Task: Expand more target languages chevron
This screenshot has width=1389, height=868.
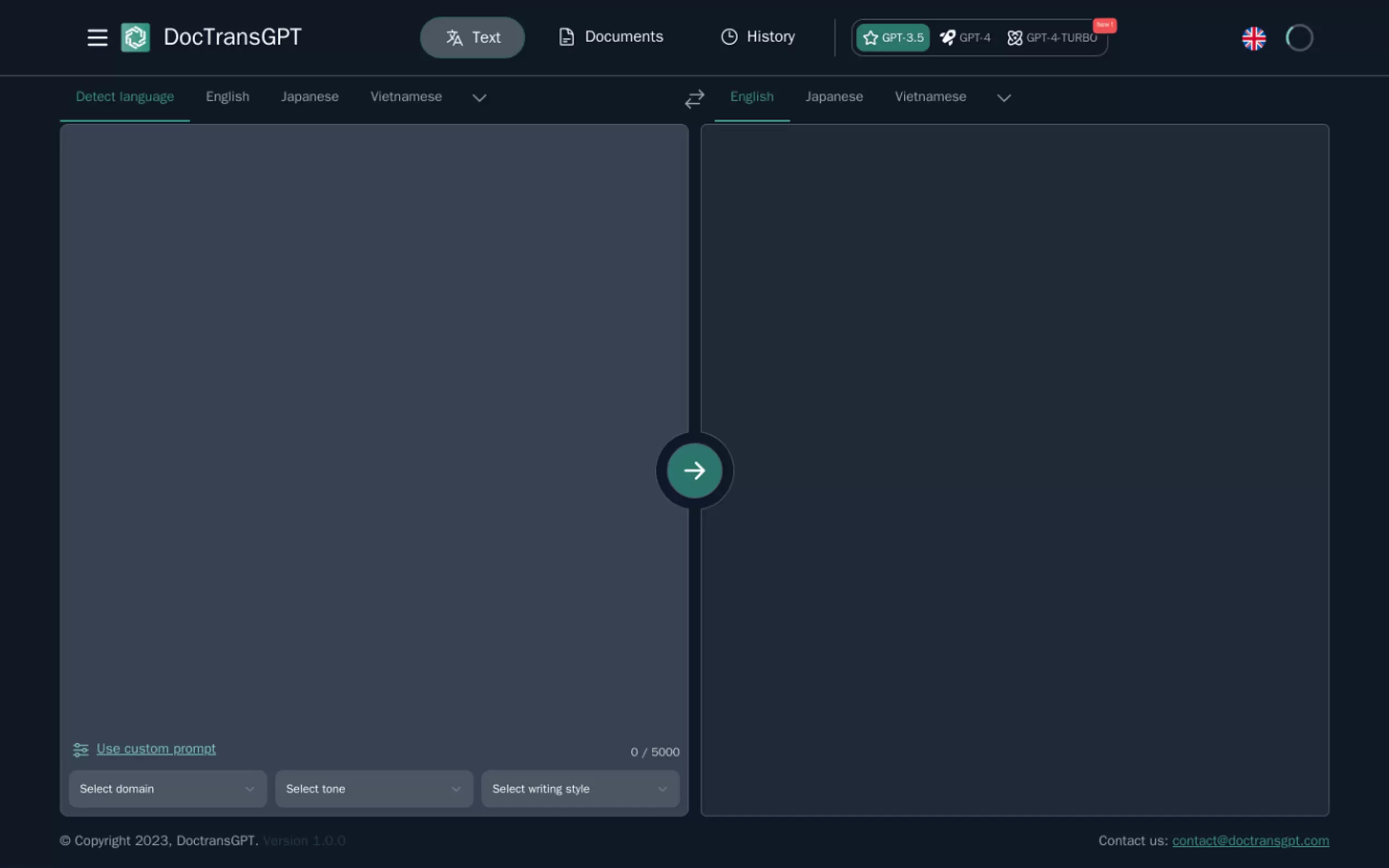Action: [1003, 98]
